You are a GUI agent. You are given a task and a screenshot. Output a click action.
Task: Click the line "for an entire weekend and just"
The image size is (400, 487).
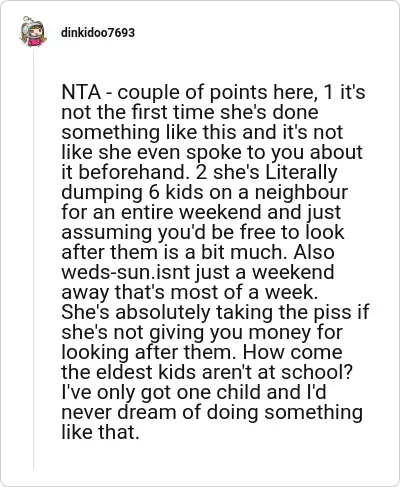(201, 212)
